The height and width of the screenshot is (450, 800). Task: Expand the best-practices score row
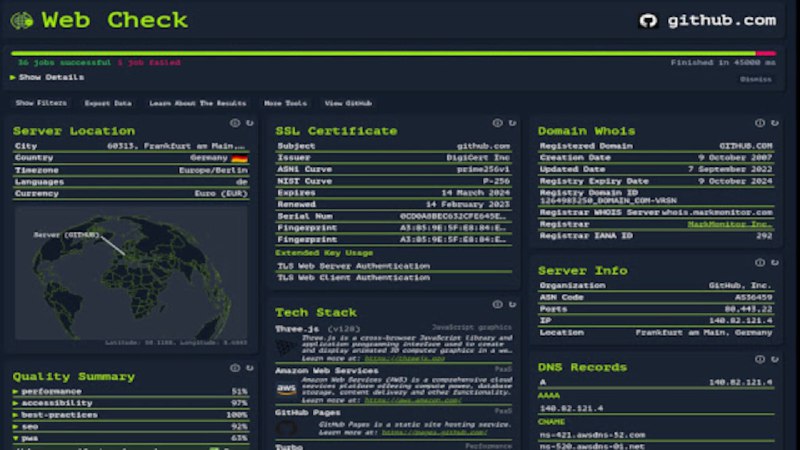point(131,415)
